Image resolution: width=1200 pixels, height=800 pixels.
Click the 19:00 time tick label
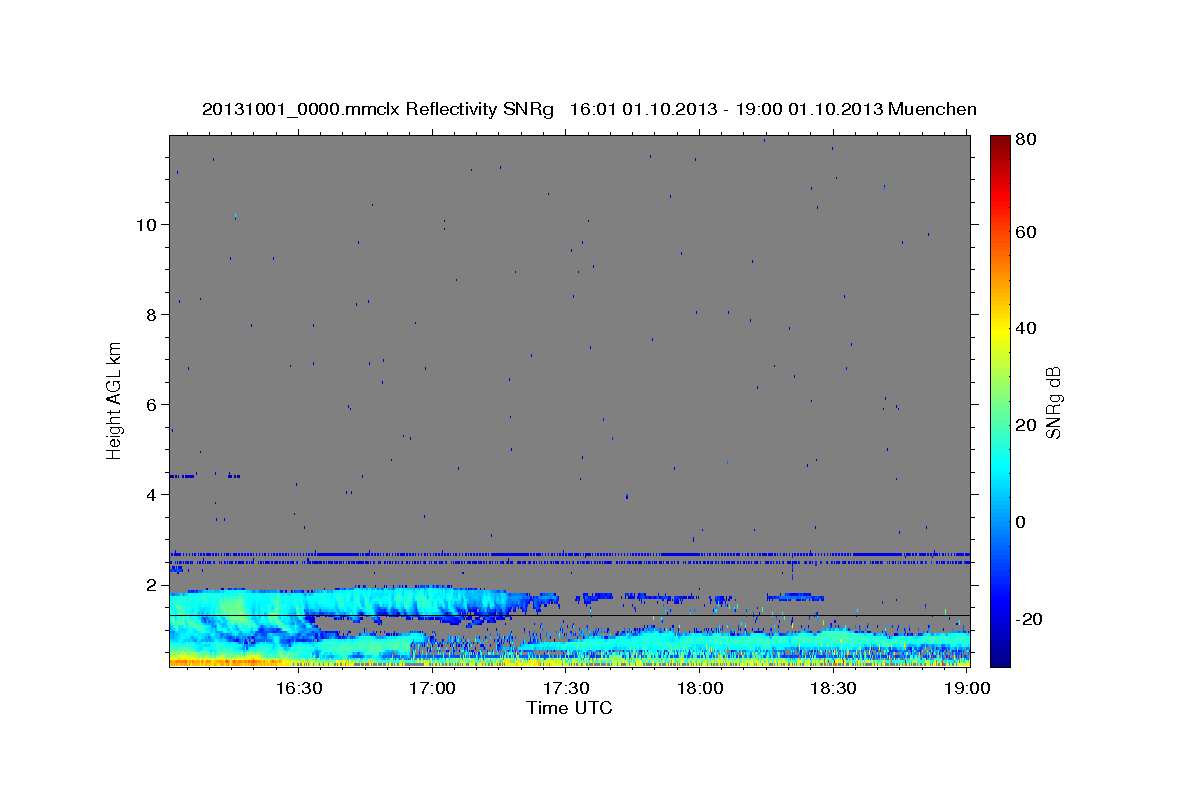coord(967,689)
